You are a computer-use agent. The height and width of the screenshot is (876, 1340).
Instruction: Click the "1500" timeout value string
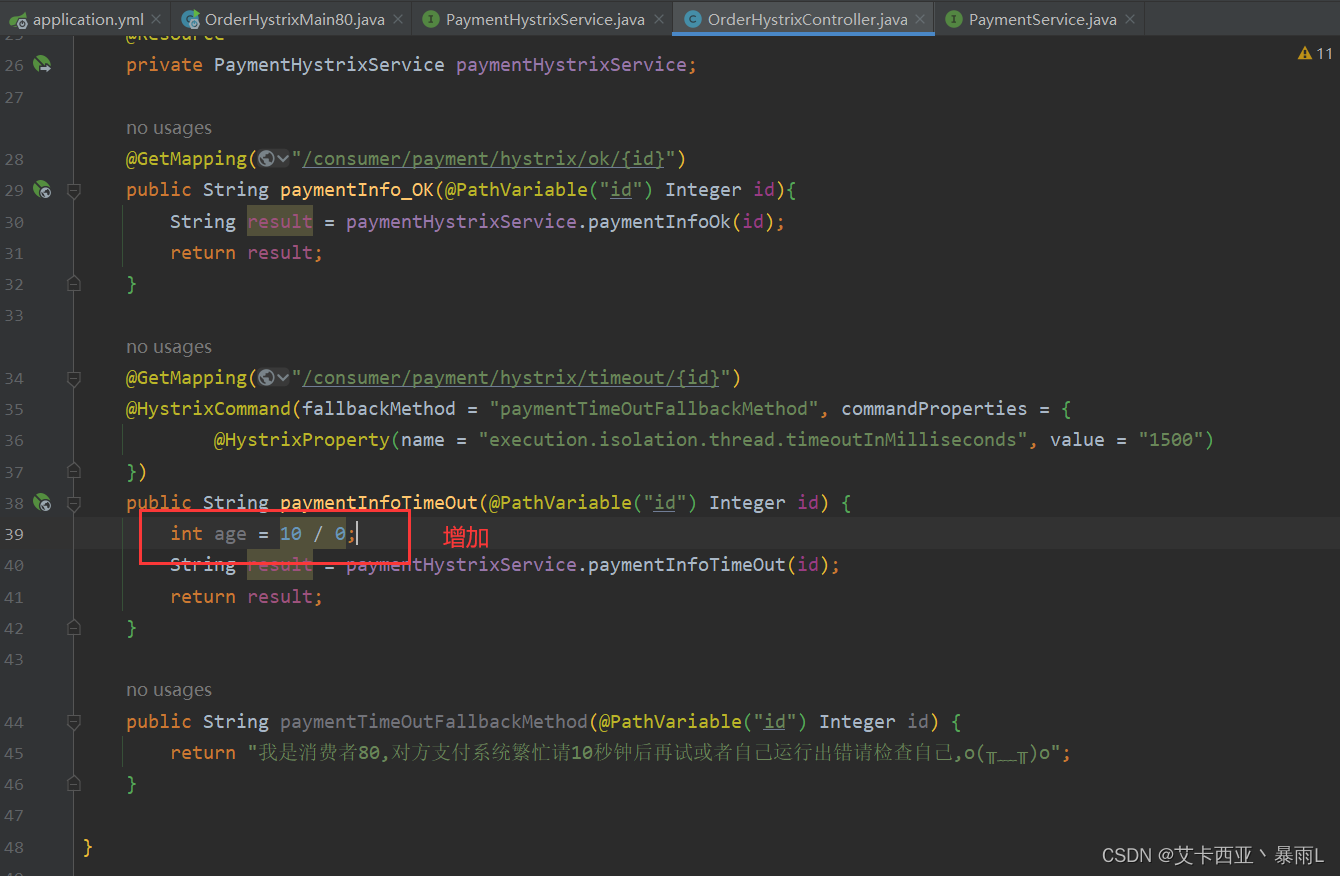[1170, 440]
